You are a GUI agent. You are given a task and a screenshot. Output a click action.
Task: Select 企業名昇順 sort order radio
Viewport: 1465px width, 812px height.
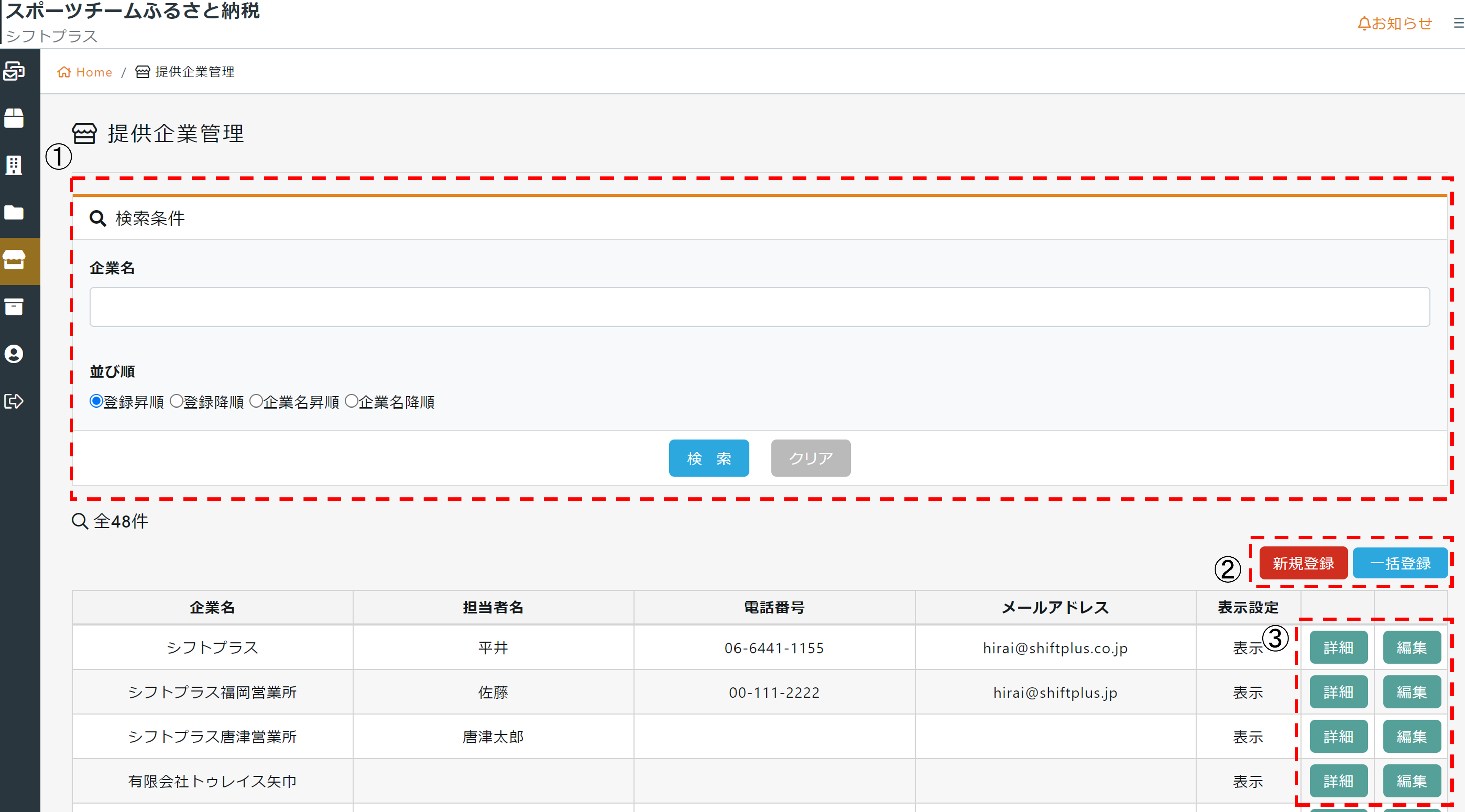(256, 402)
